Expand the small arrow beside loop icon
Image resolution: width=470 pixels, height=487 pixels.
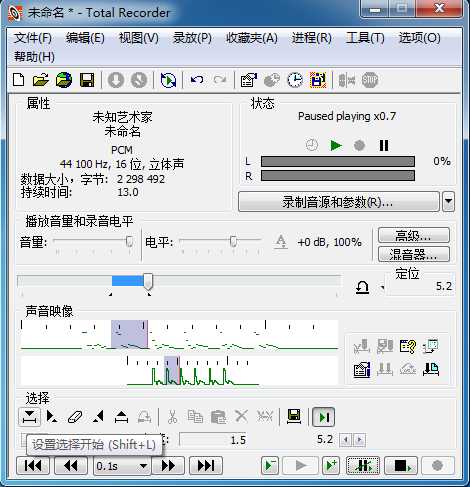click(x=383, y=288)
